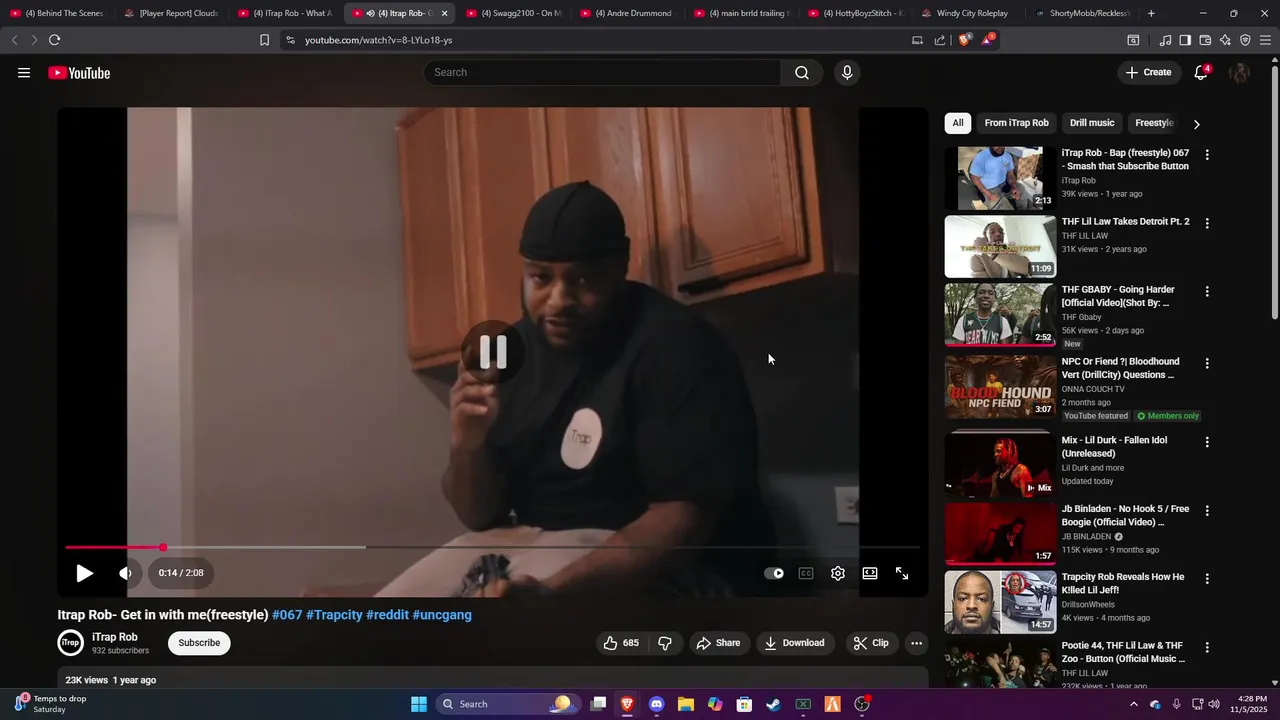This screenshot has height=720, width=1280.
Task: Mute the video with the volume icon
Action: [x=125, y=573]
